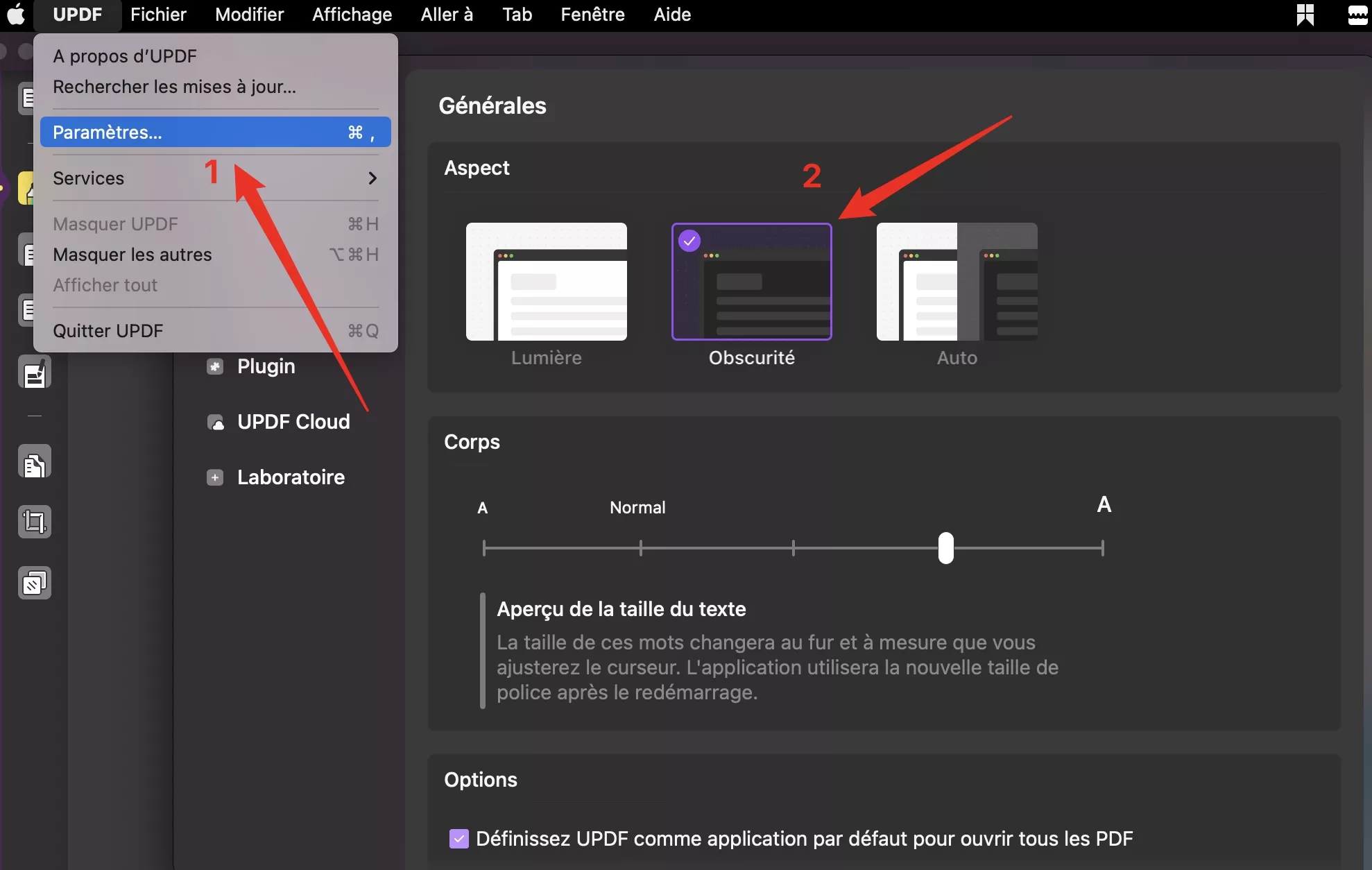Click the UPDF menu bar item
Screen dimensions: 1372x870
coord(77,15)
